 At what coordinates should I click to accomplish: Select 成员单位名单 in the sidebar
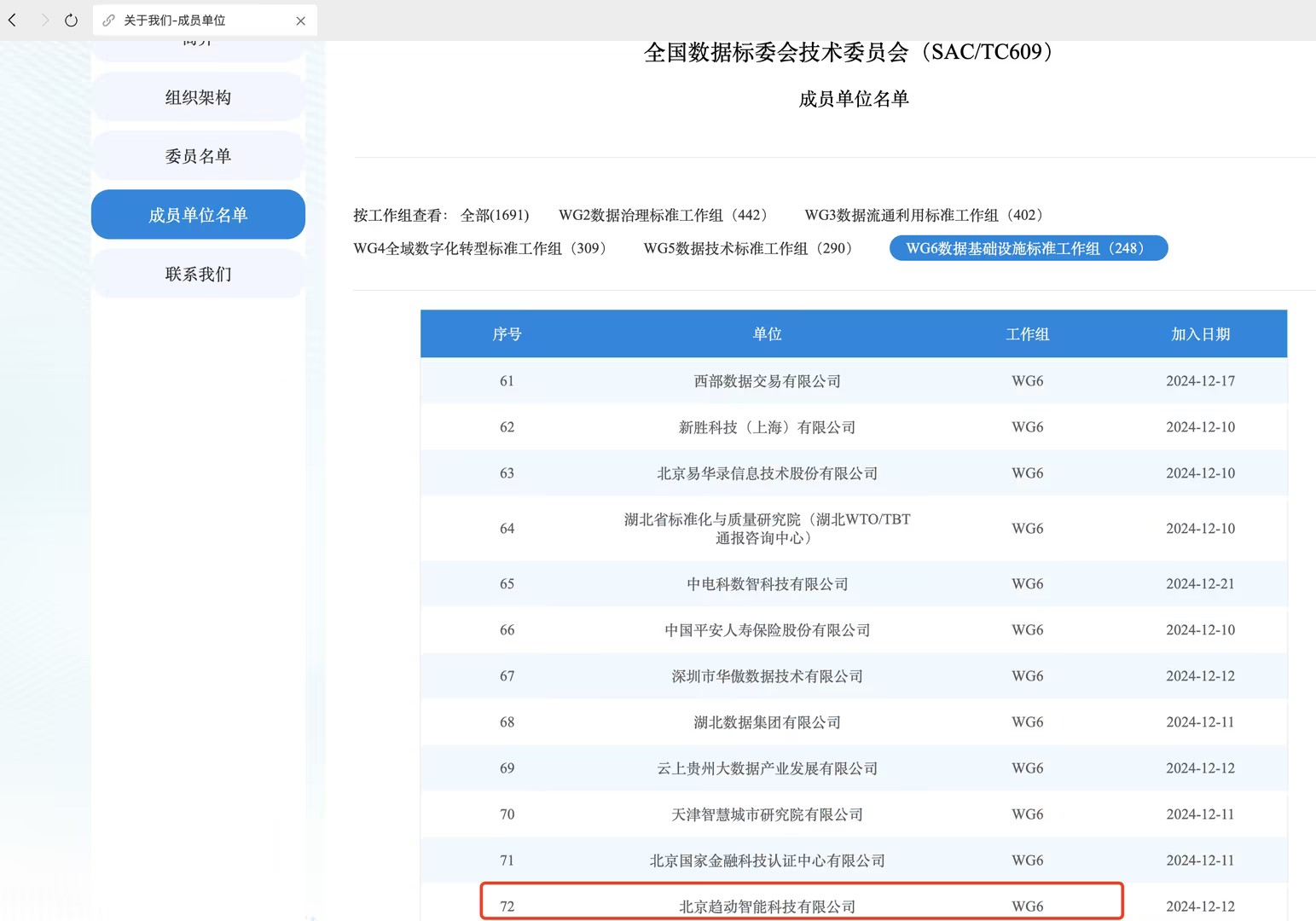click(x=198, y=215)
